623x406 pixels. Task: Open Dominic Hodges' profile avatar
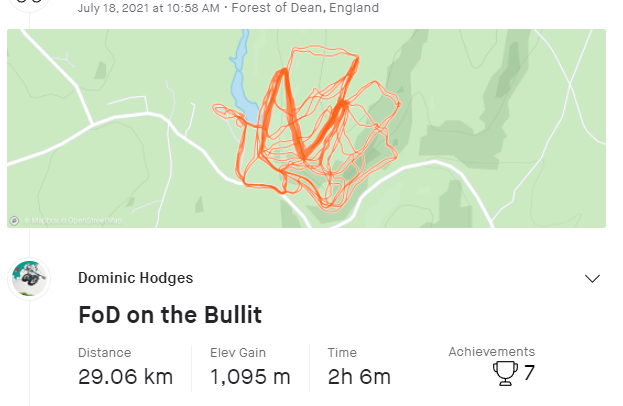pyautogui.click(x=29, y=278)
